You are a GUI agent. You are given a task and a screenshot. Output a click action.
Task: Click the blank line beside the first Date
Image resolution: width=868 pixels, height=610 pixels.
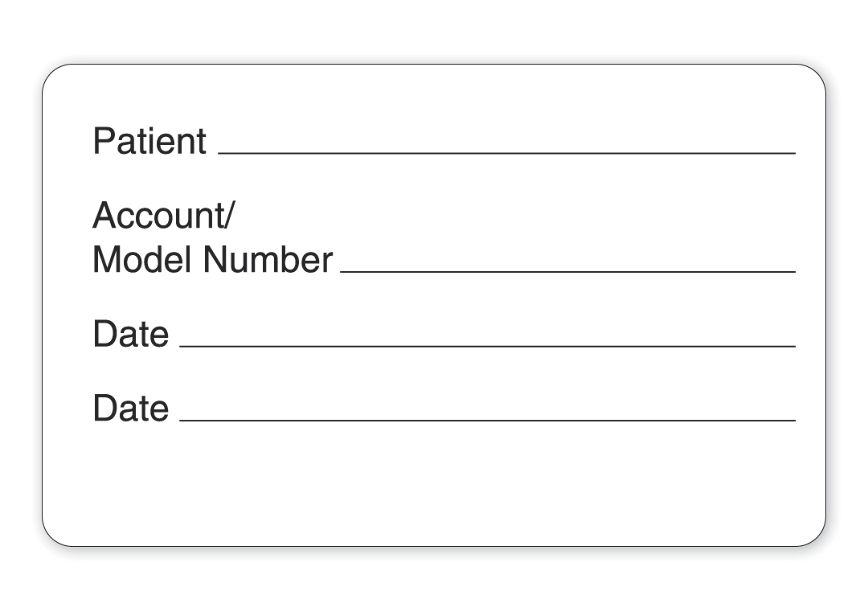pos(487,345)
